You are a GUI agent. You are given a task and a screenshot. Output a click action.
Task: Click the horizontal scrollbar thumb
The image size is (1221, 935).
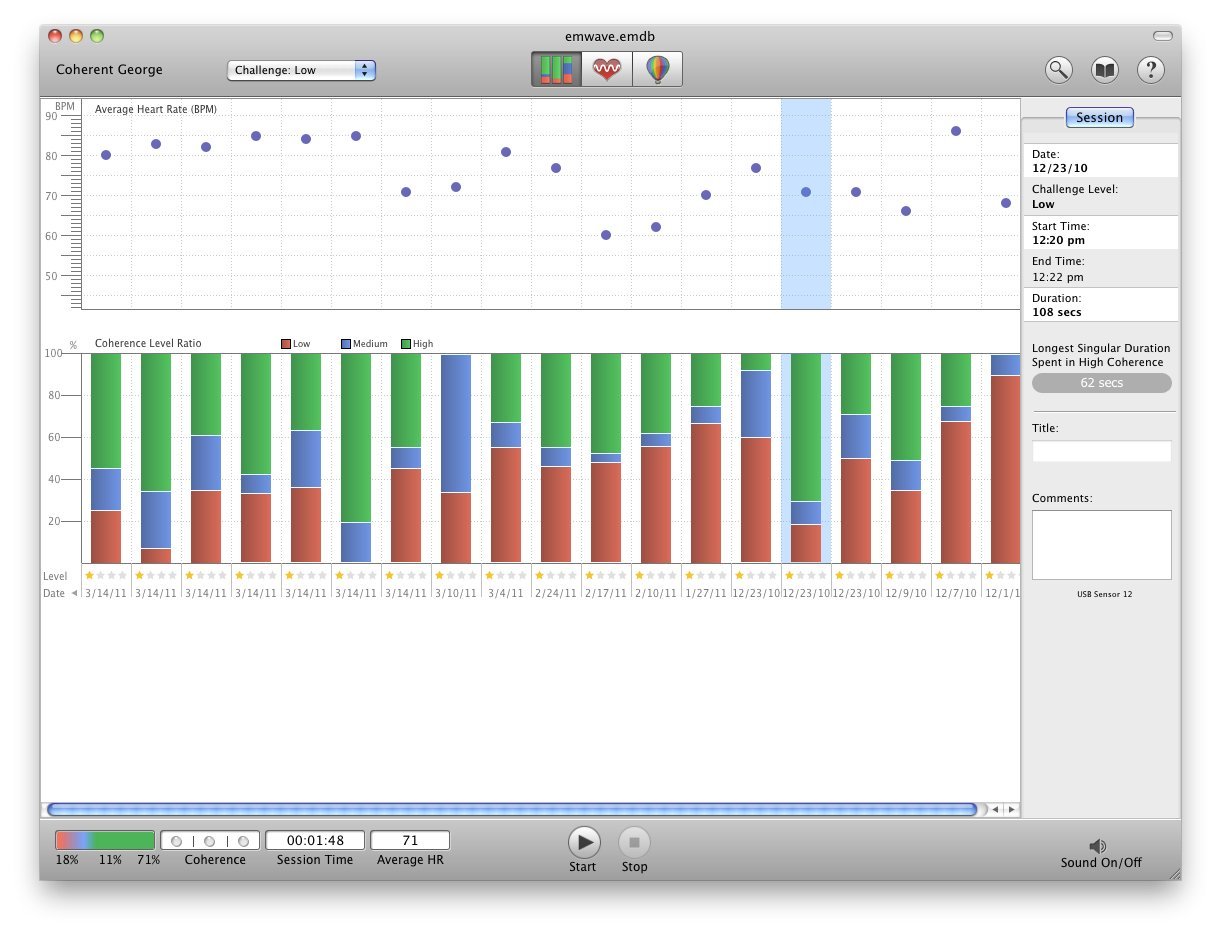point(511,809)
